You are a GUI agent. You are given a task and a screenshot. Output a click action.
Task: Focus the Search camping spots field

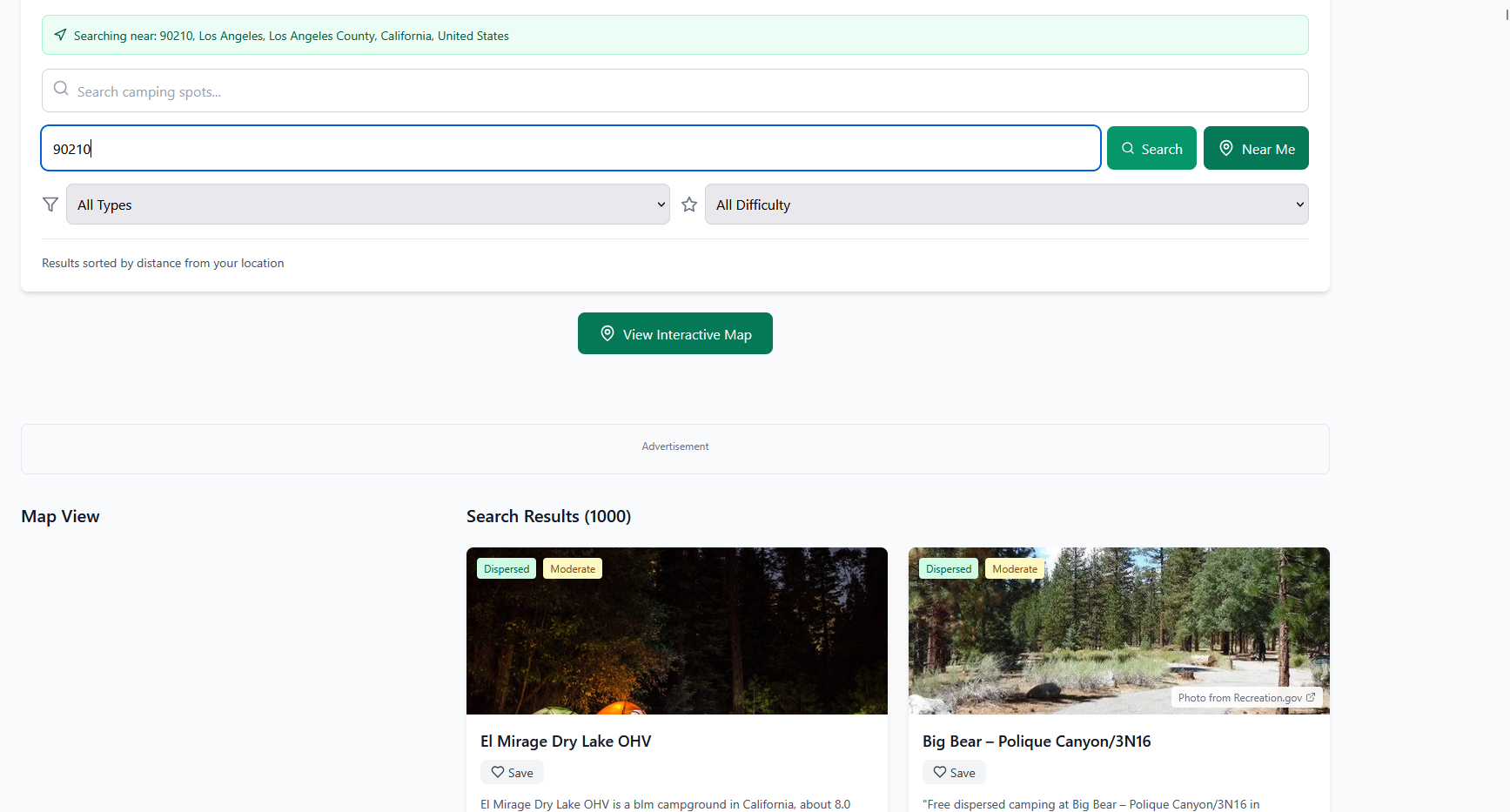point(675,91)
